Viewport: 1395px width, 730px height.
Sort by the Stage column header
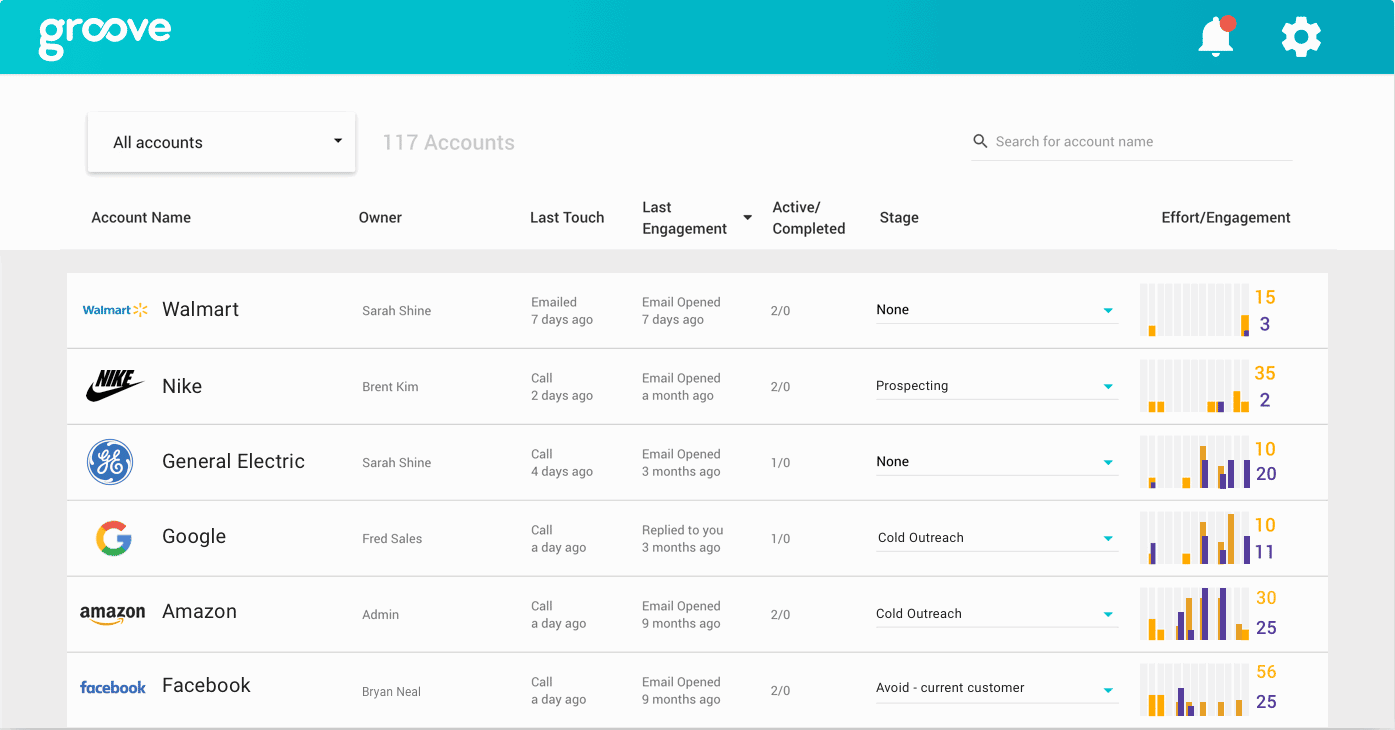click(x=899, y=217)
